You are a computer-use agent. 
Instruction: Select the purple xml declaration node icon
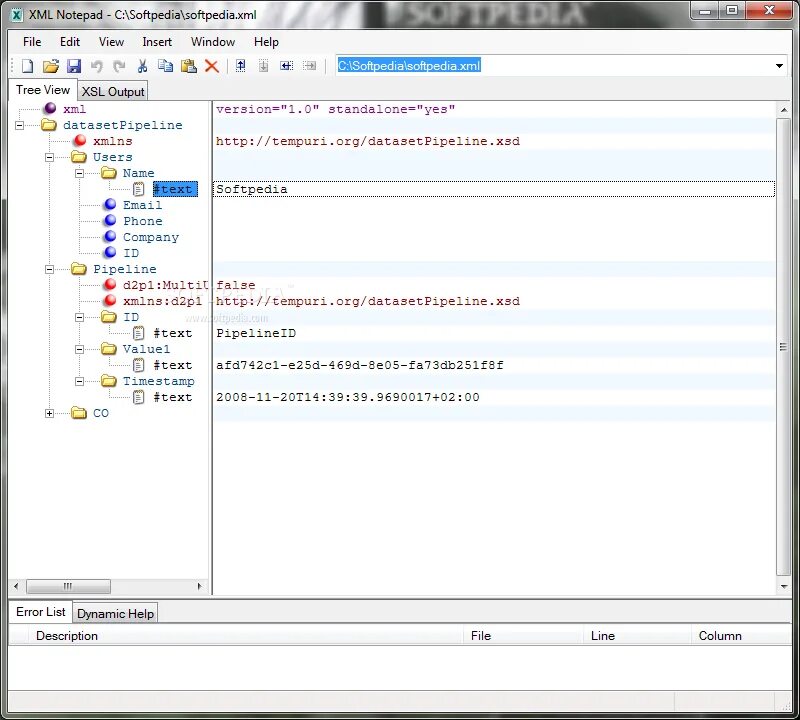tap(50, 108)
